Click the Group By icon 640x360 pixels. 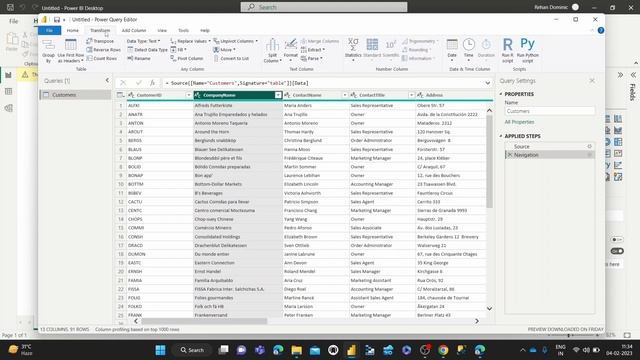pyautogui.click(x=48, y=50)
